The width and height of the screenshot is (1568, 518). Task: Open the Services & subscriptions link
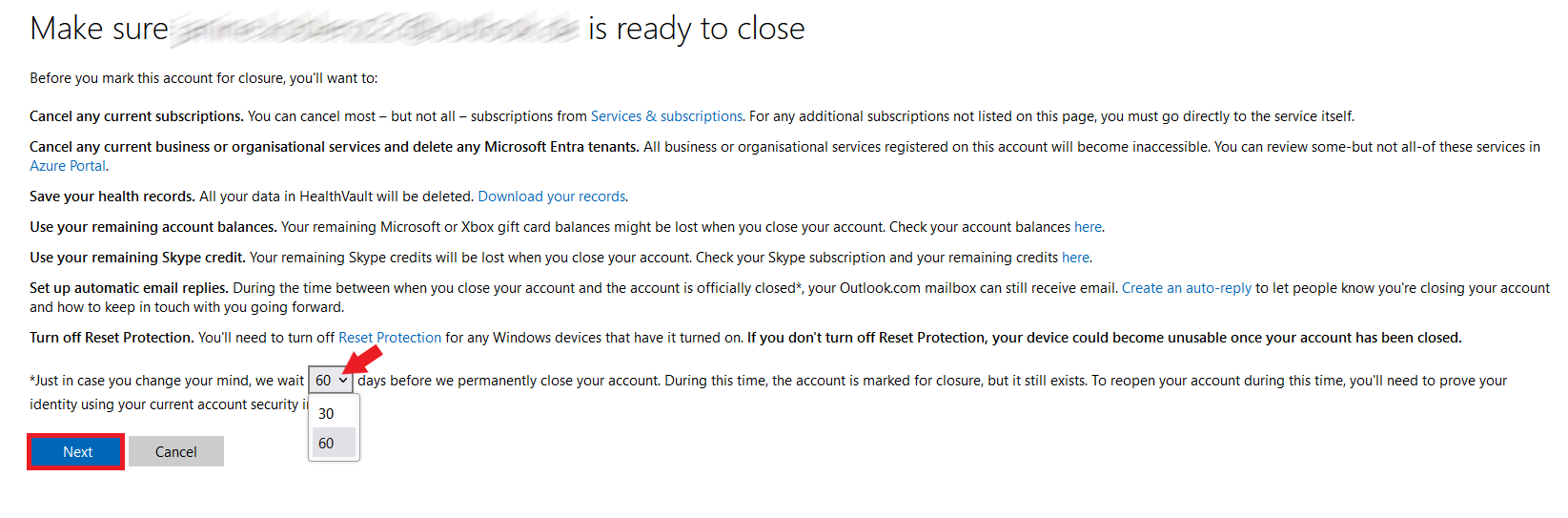(666, 116)
